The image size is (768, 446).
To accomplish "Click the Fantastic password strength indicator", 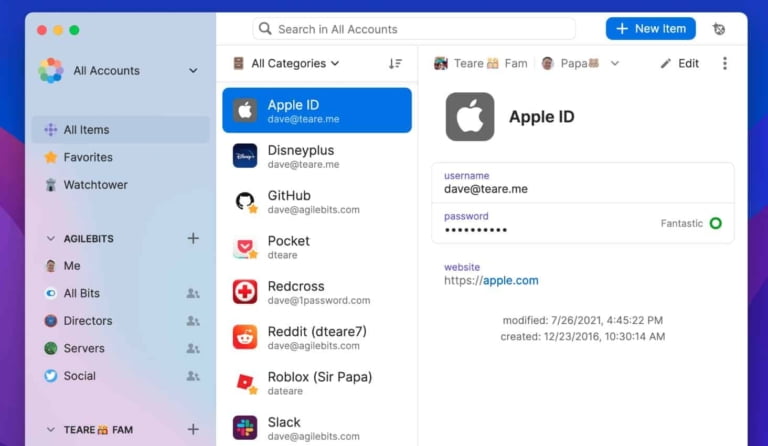I will coord(691,223).
